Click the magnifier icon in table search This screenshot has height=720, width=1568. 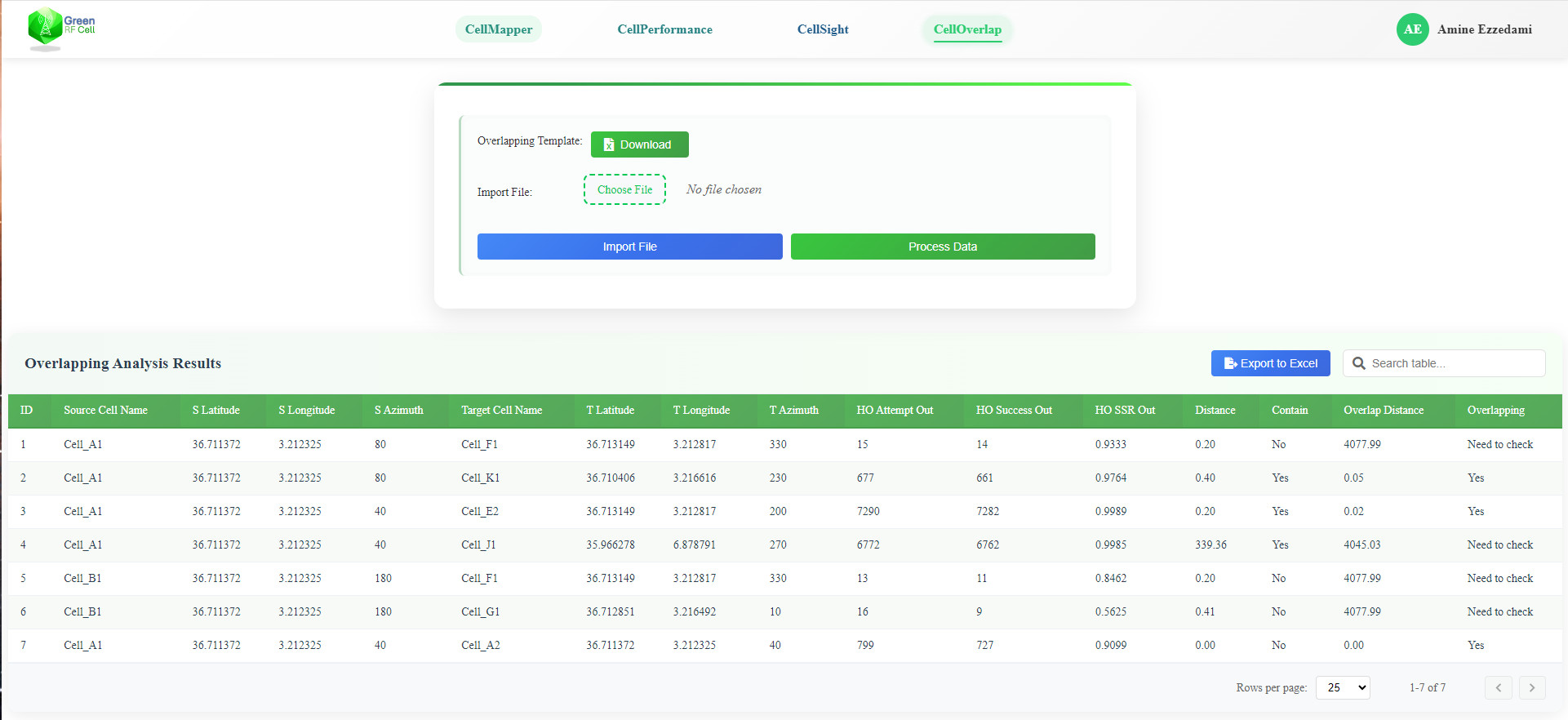[x=1358, y=363]
